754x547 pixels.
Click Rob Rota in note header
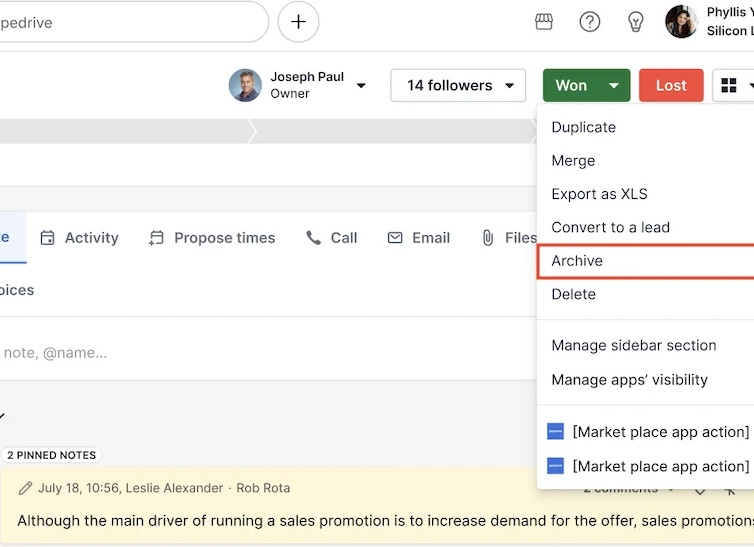[263, 488]
